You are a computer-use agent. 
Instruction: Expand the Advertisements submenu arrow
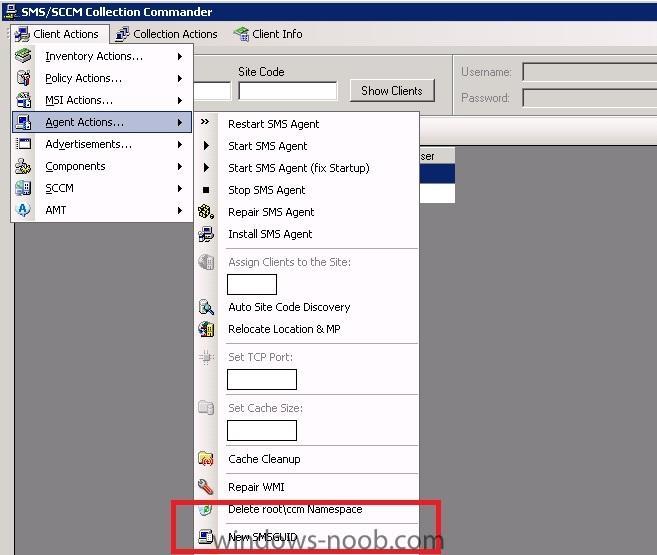[180, 144]
